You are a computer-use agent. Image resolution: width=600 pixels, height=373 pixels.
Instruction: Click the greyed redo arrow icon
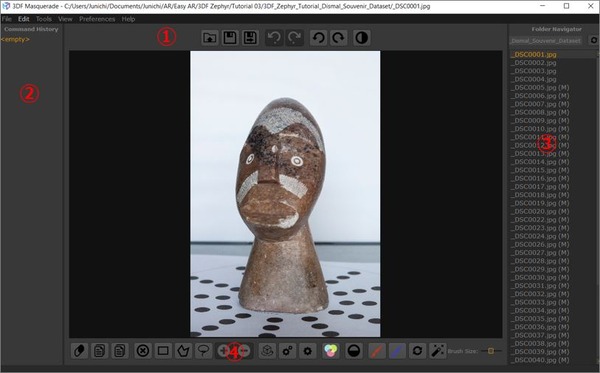(294, 37)
